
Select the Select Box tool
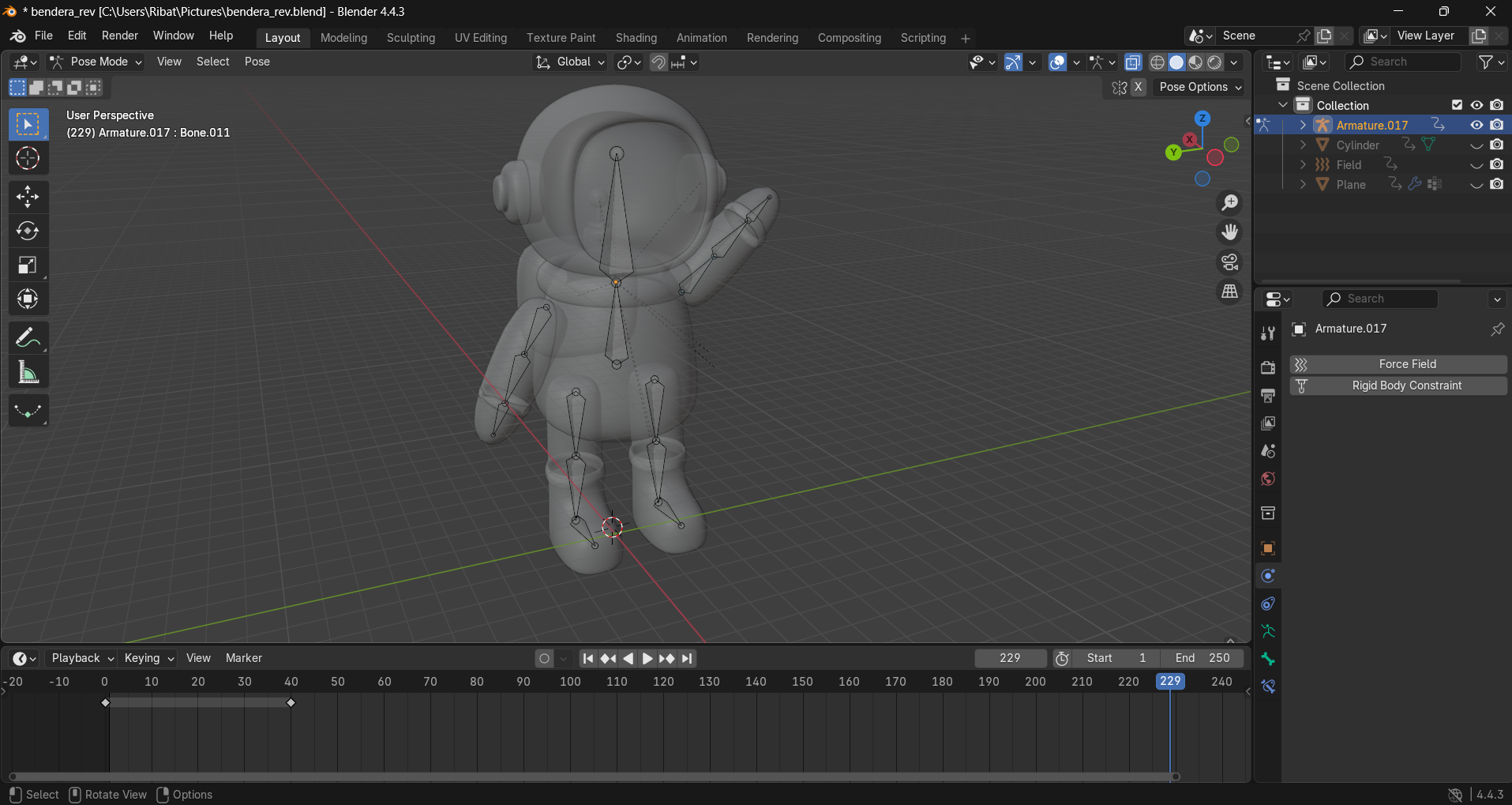click(x=28, y=125)
